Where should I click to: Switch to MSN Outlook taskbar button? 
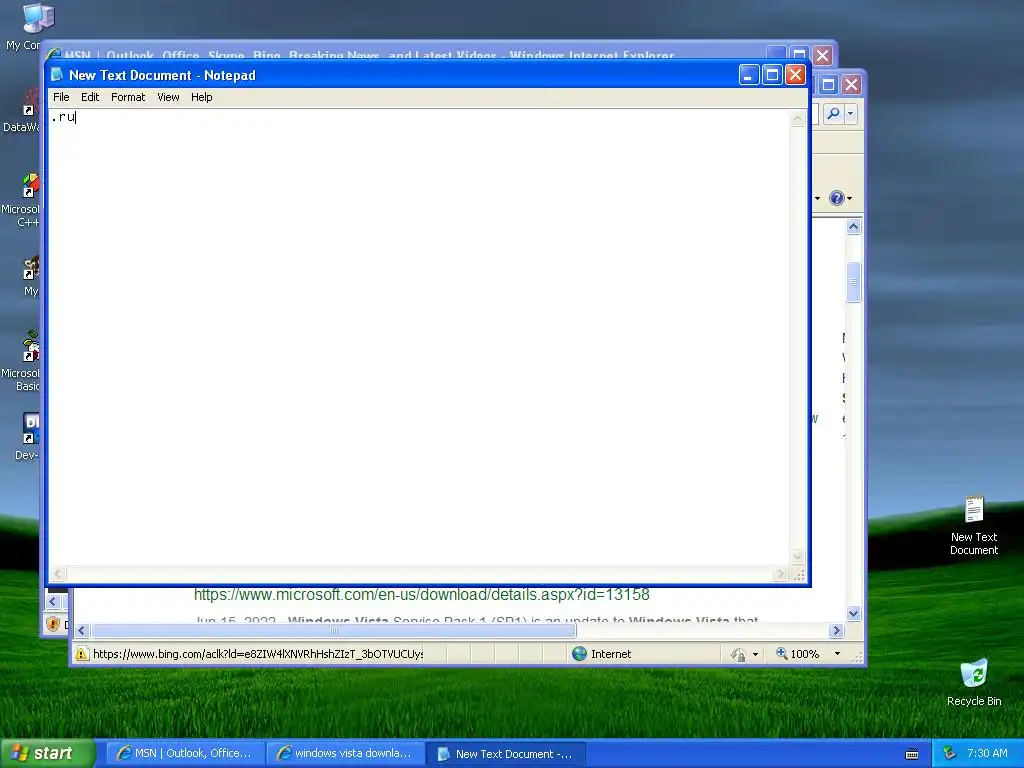point(185,754)
